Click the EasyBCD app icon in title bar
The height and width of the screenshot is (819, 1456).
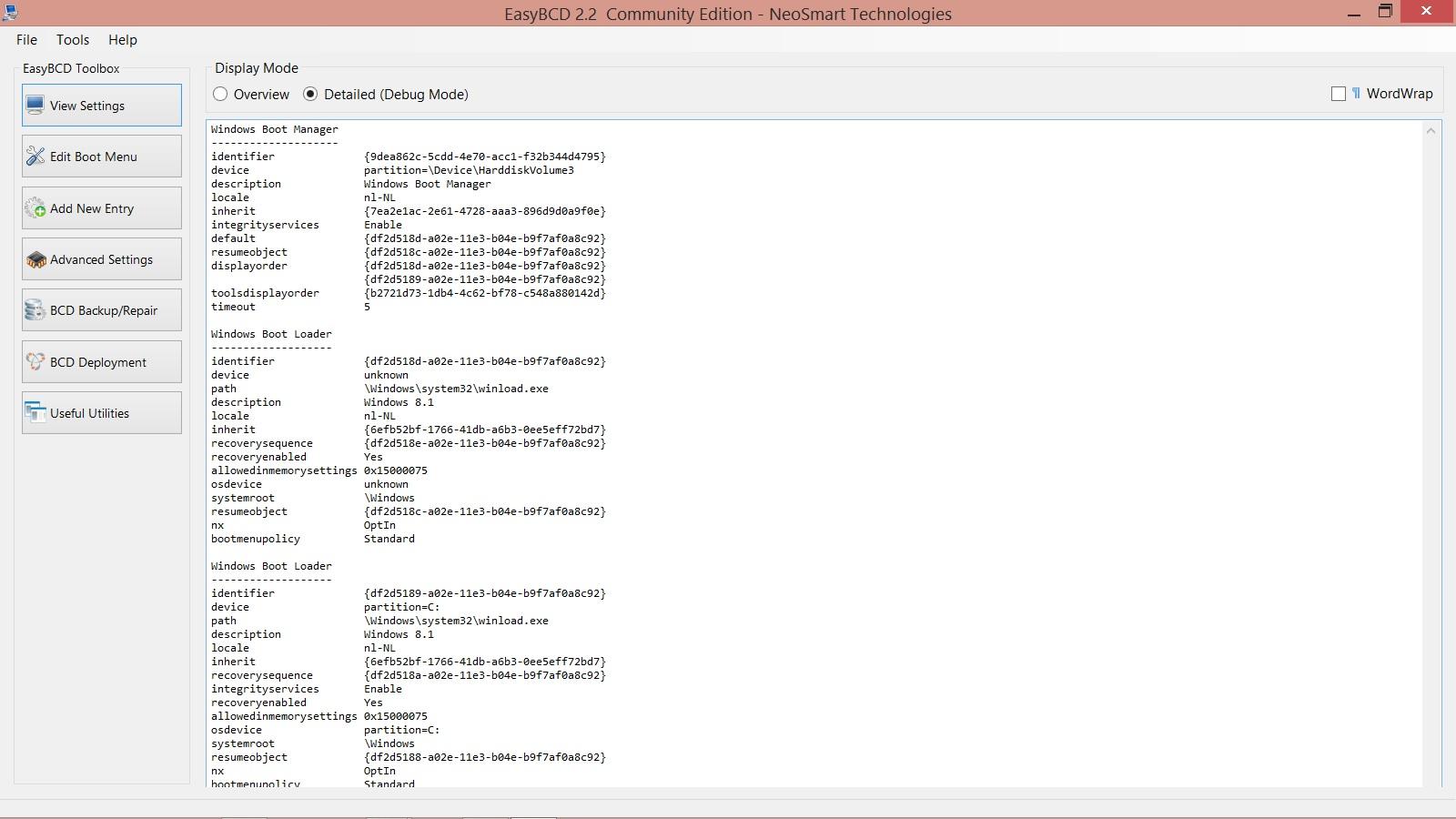[11, 13]
